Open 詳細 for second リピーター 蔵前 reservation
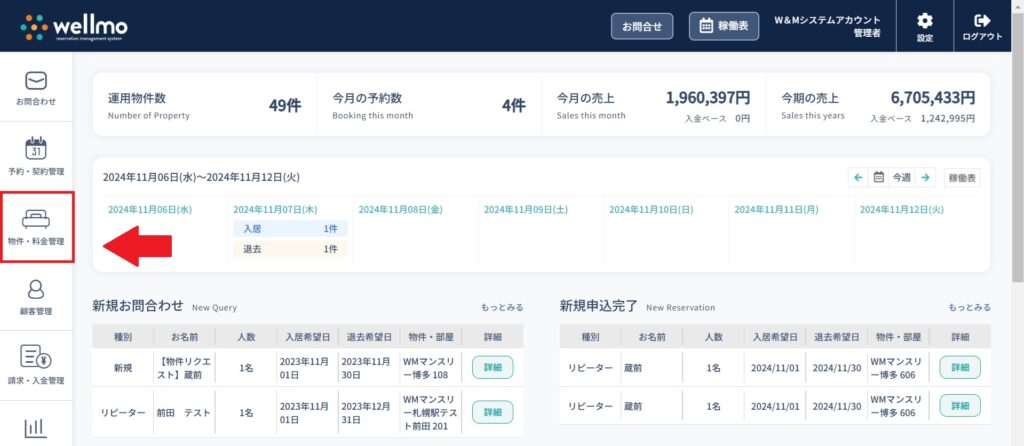 click(960, 406)
